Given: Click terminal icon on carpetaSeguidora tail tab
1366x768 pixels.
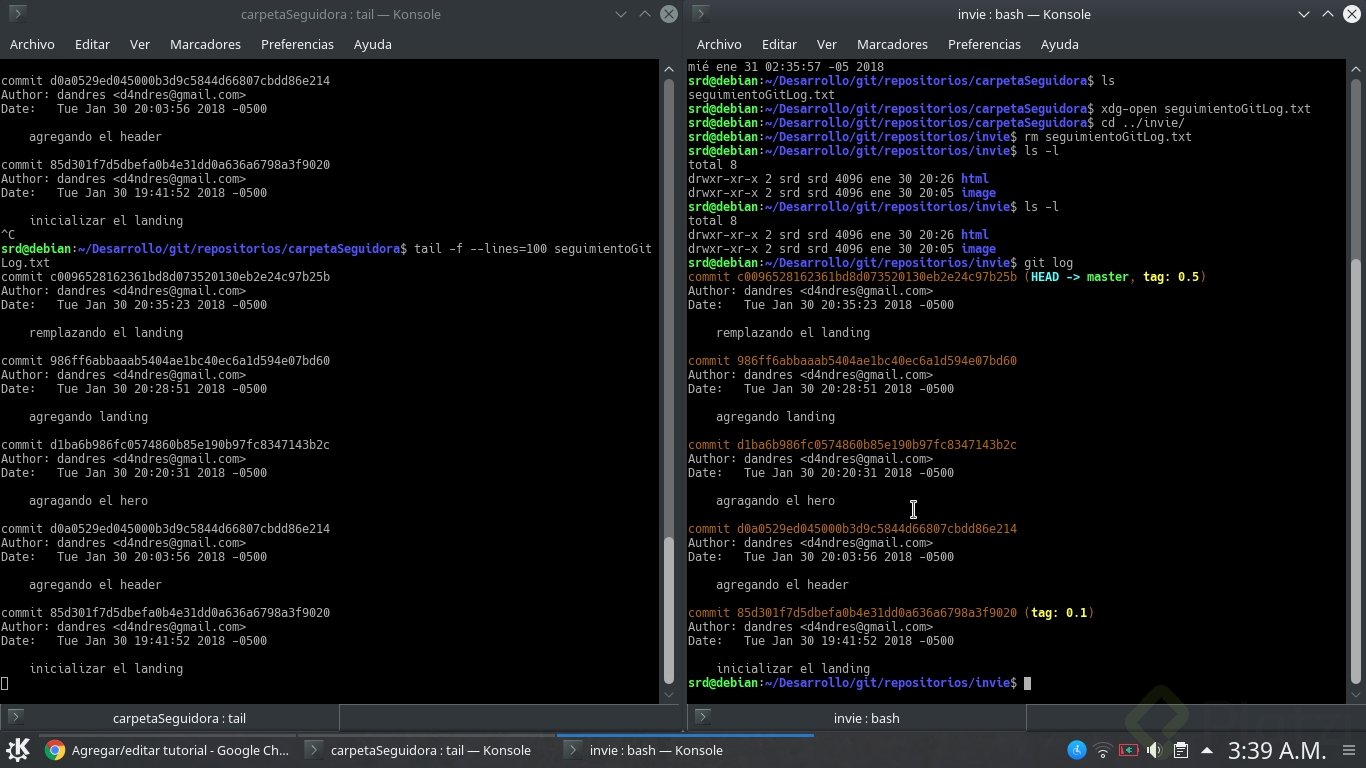Looking at the screenshot, I should (x=17, y=718).
